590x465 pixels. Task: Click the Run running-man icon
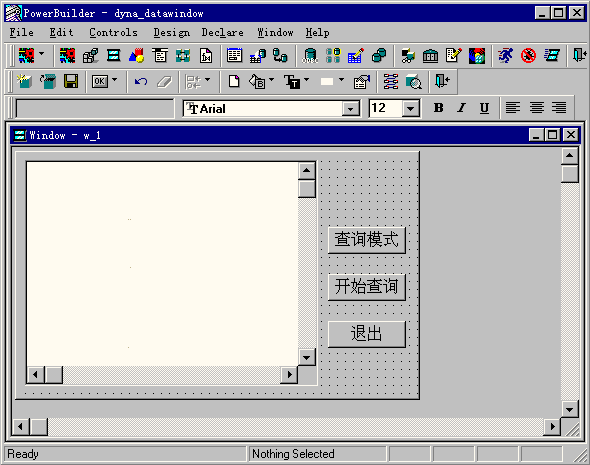[x=505, y=56]
